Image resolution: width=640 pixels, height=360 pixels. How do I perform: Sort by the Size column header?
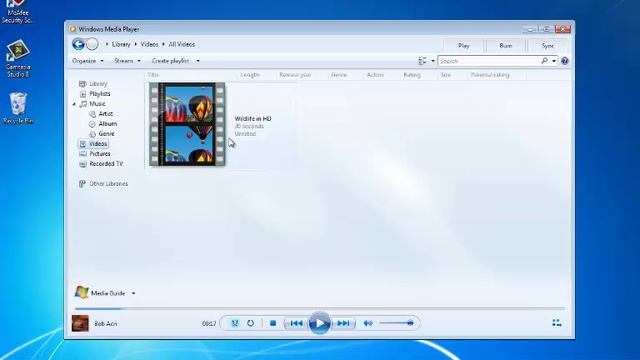[x=446, y=75]
